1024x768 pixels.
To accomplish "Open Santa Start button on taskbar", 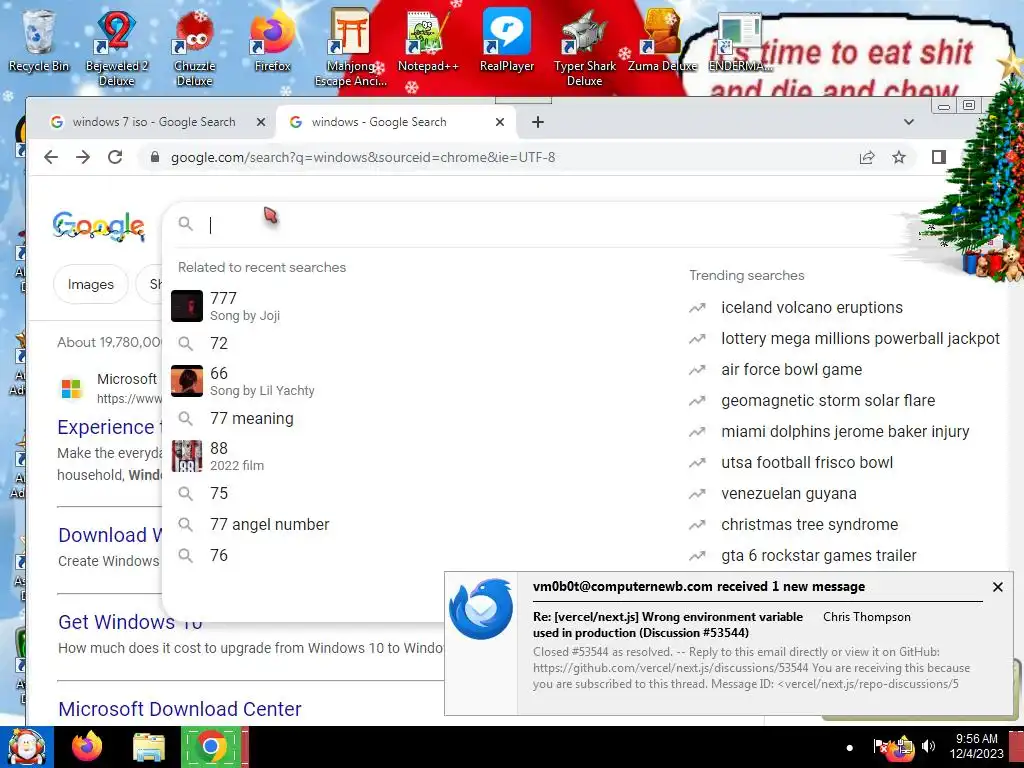I will pyautogui.click(x=26, y=747).
